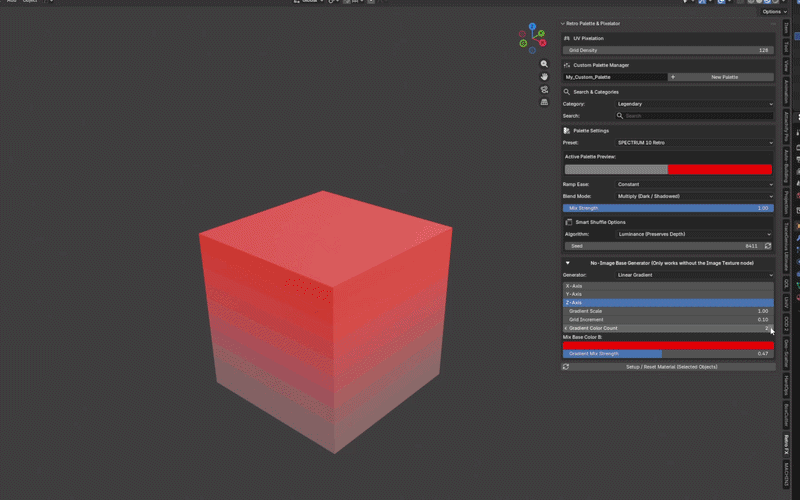800x500 pixels.
Task: Randomize seed with the refresh icon
Action: (x=768, y=246)
